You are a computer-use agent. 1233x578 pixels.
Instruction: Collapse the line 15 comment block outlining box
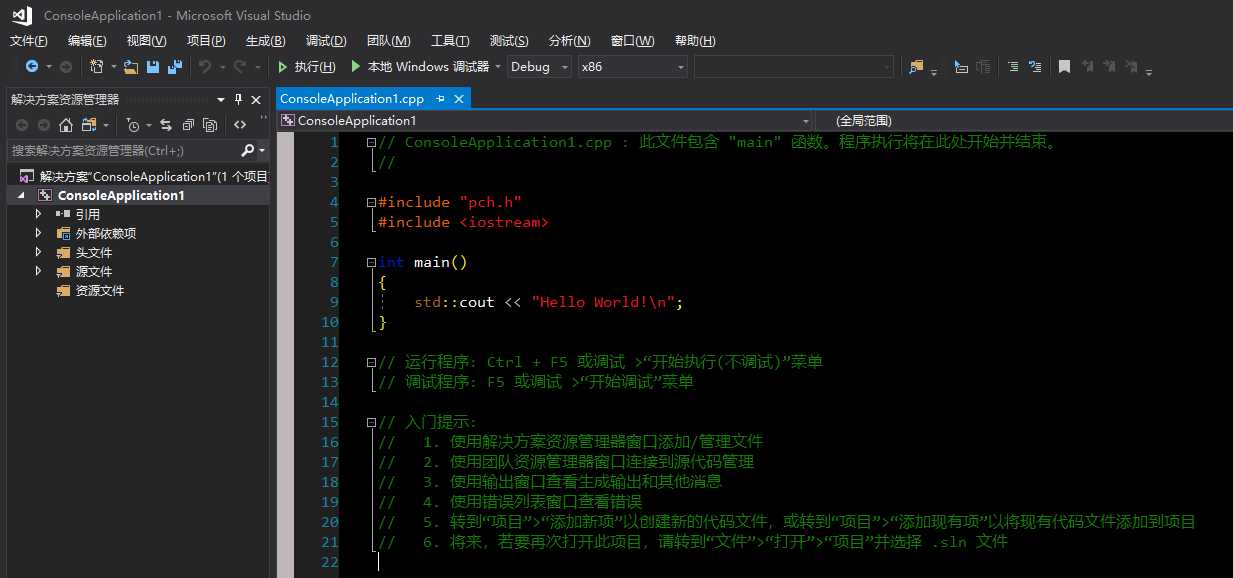[x=371, y=422]
